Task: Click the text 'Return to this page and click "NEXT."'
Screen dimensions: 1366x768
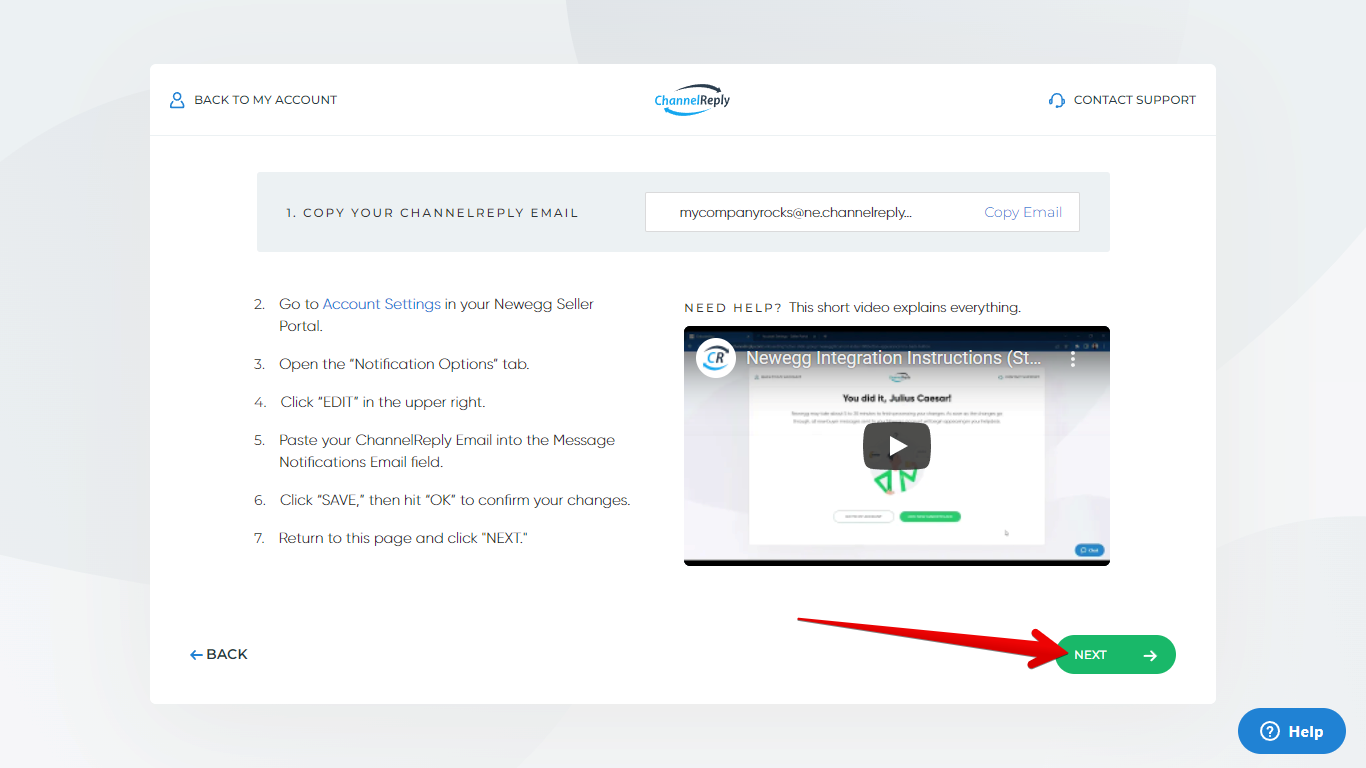Action: point(403,538)
